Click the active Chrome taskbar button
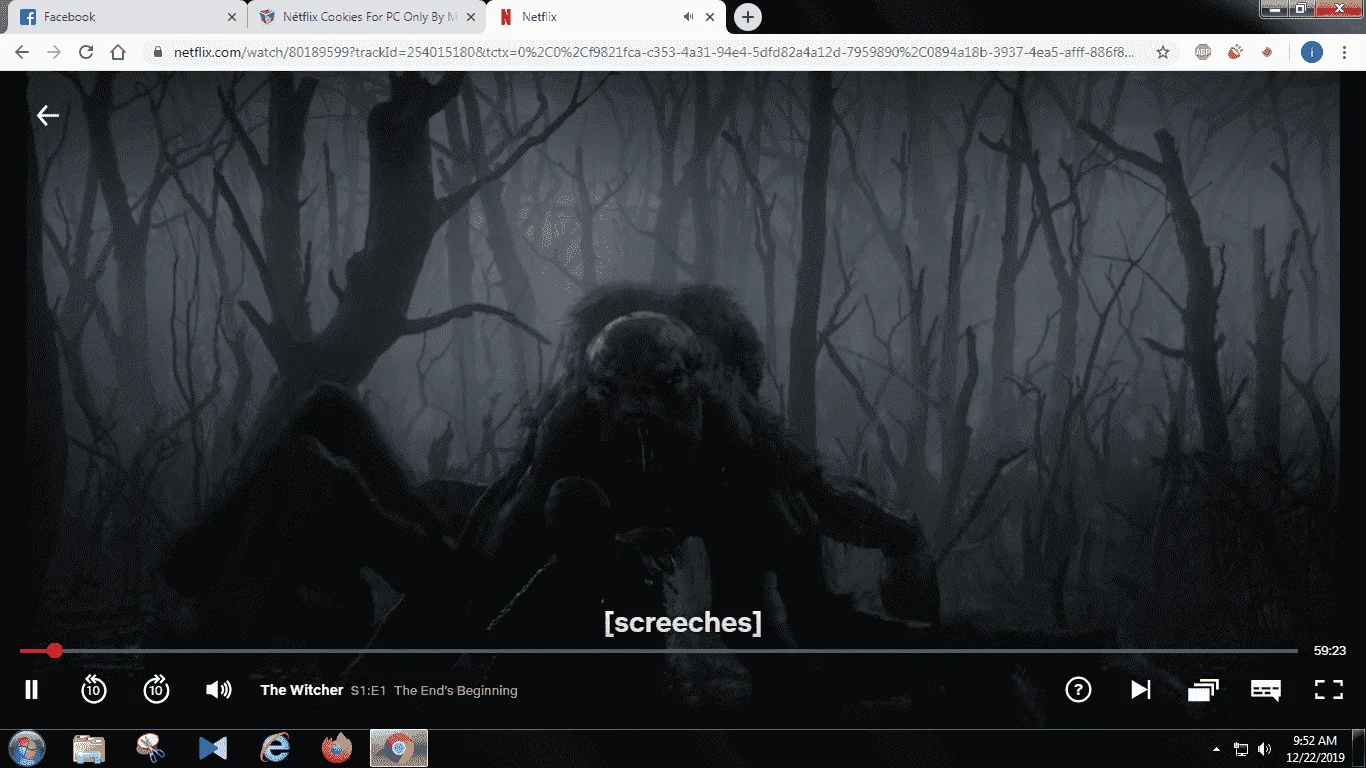 click(399, 748)
